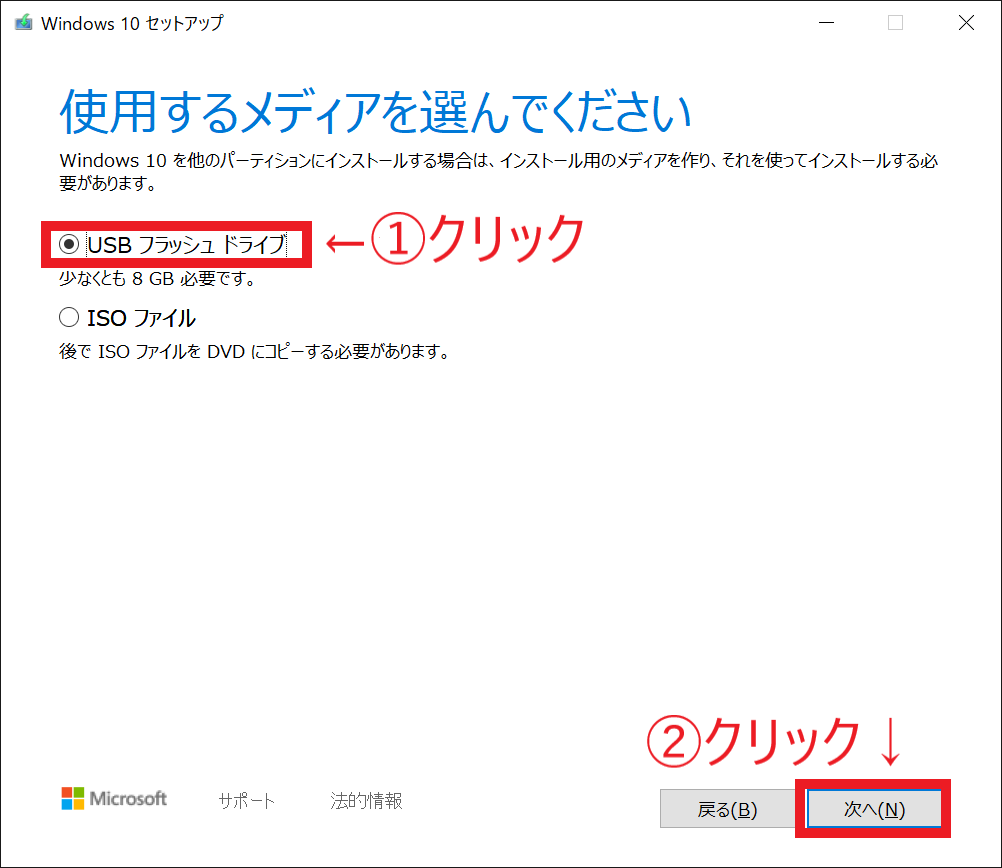Minimize the Windows 10 setup window
Screen dimensions: 1002x868
point(826,23)
